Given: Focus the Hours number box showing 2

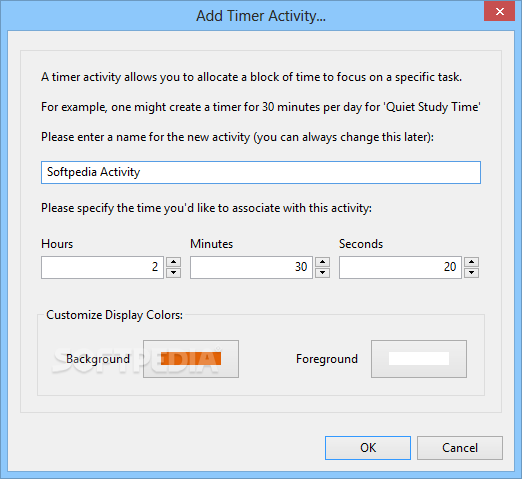Looking at the screenshot, I should (102, 267).
